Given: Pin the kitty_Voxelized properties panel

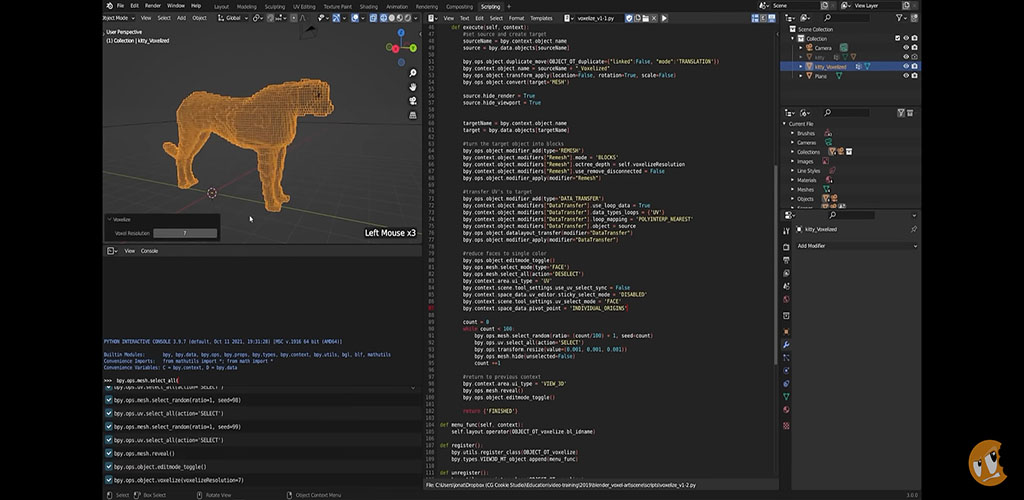Looking at the screenshot, I should (913, 229).
